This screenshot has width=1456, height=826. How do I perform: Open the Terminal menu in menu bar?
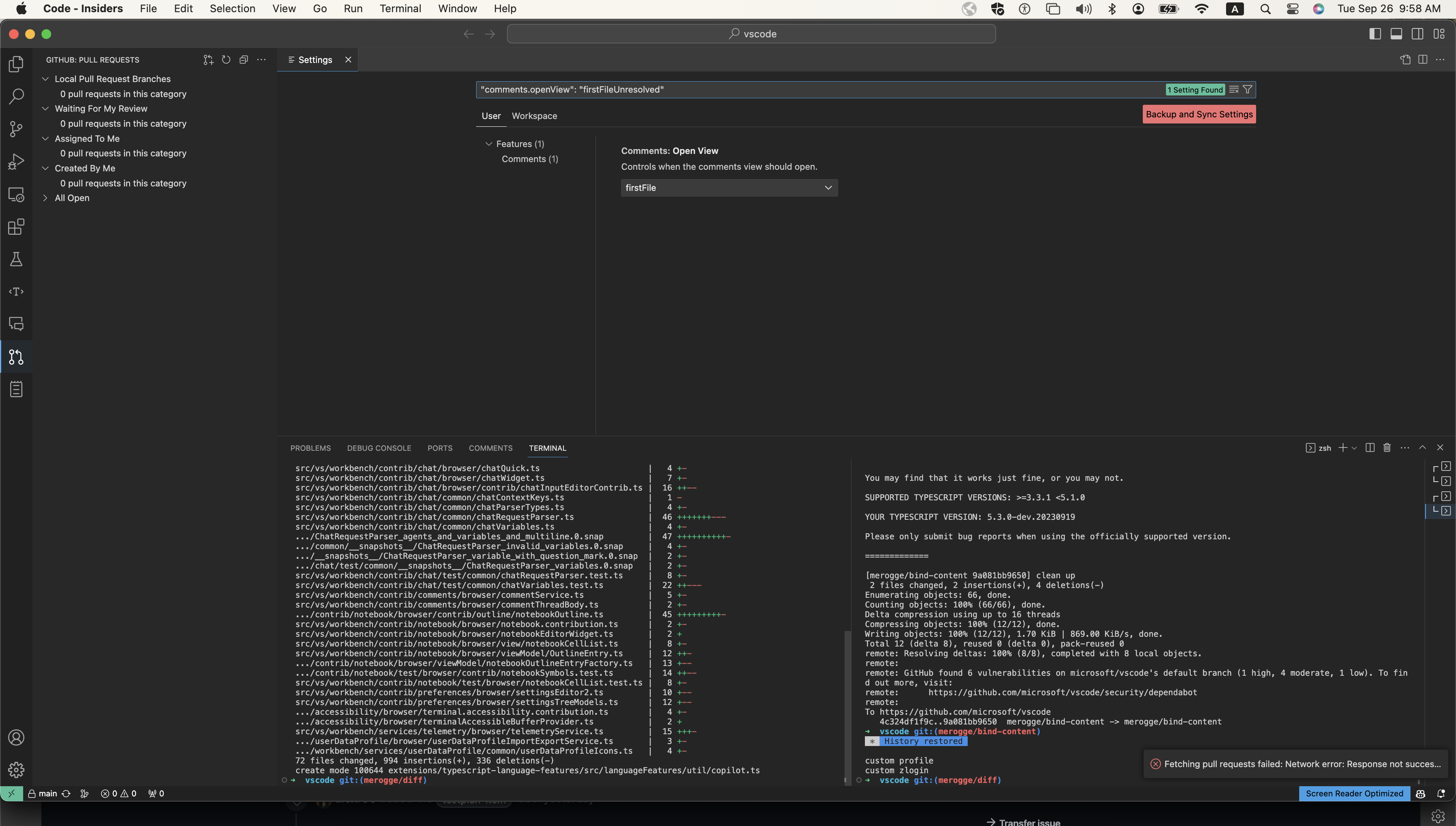[x=400, y=9]
